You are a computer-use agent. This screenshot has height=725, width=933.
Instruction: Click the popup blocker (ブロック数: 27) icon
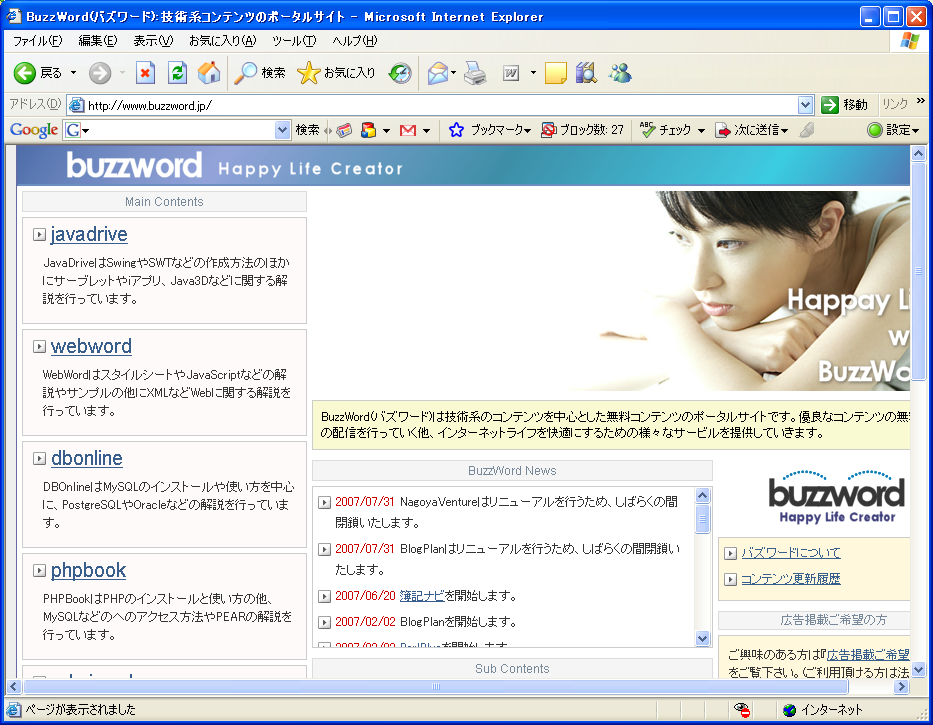pyautogui.click(x=548, y=130)
